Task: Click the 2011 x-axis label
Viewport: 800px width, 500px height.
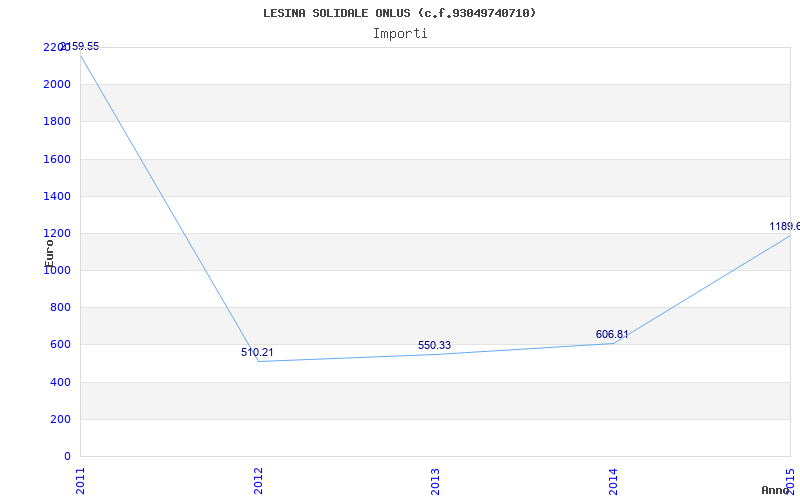Action: point(80,481)
